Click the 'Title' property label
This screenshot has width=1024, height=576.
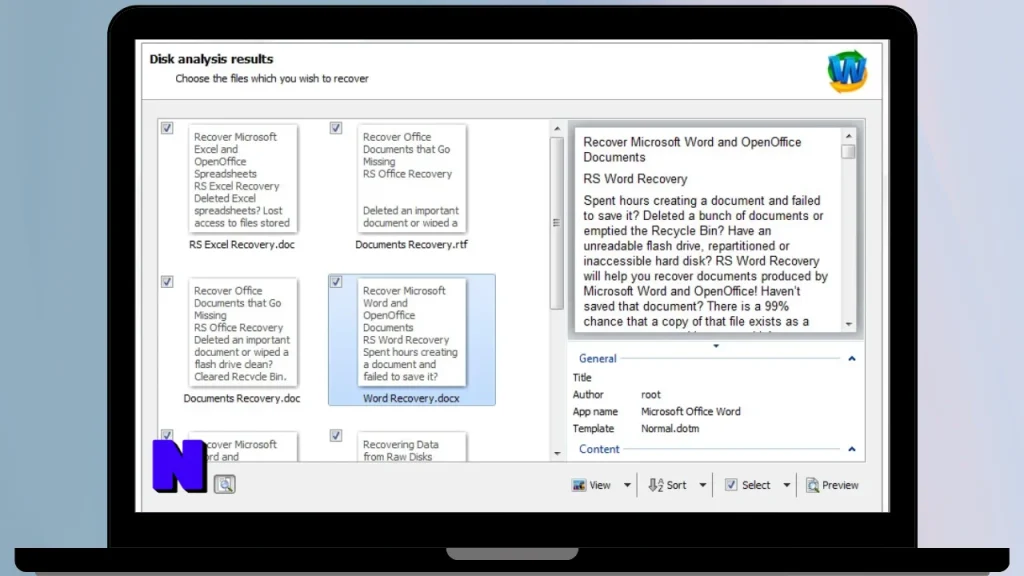(582, 377)
